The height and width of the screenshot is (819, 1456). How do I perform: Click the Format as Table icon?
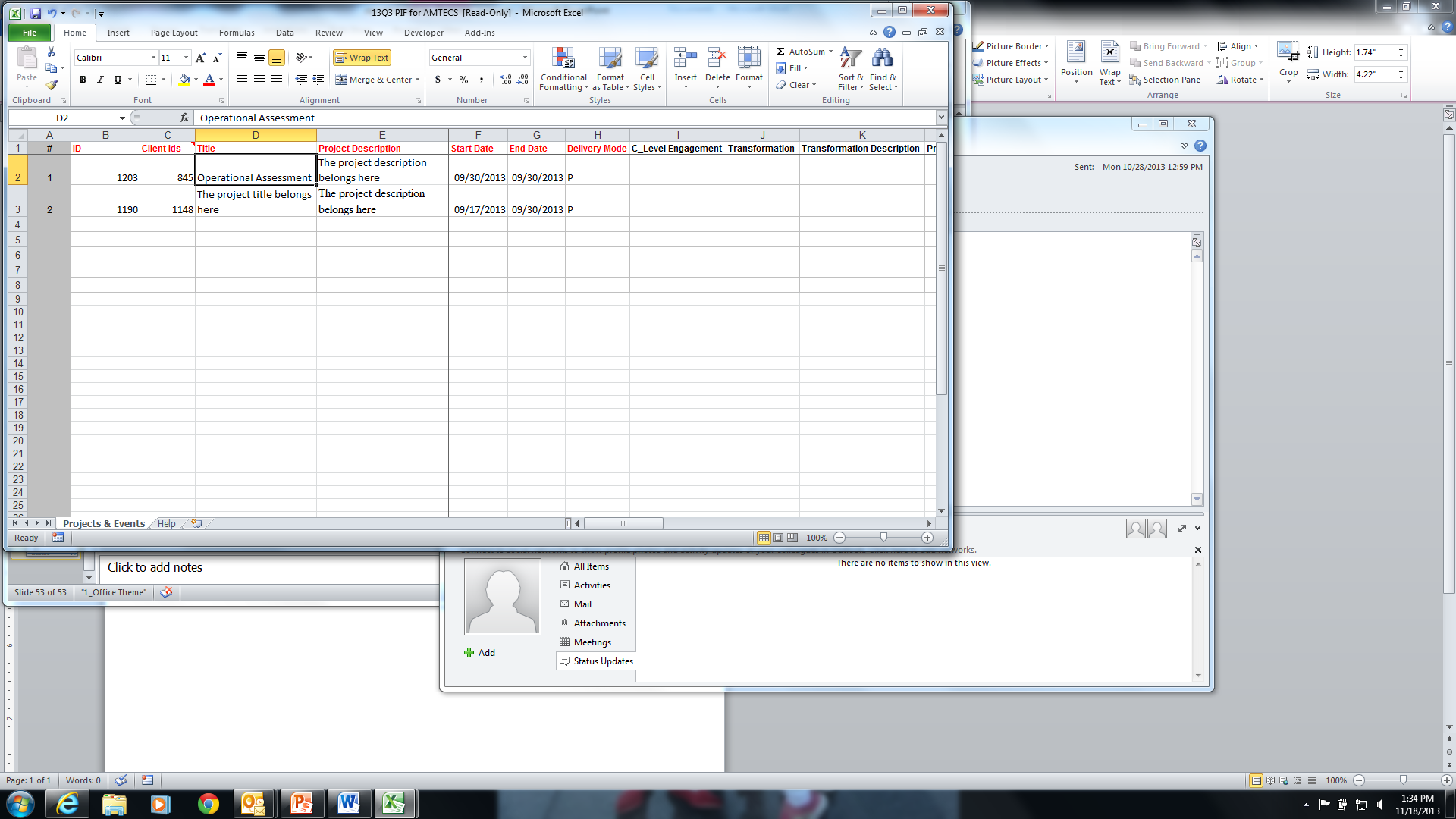point(610,58)
